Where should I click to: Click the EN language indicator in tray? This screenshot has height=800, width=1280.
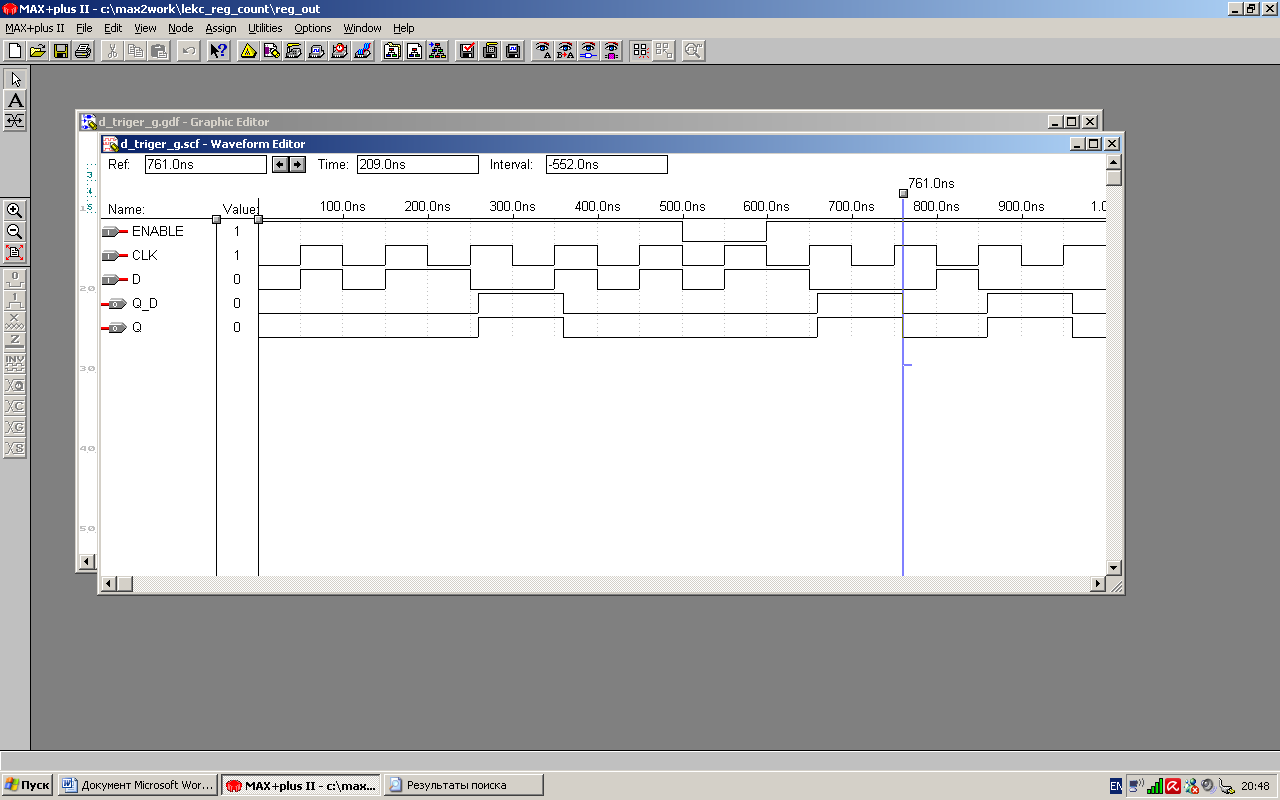point(1116,786)
